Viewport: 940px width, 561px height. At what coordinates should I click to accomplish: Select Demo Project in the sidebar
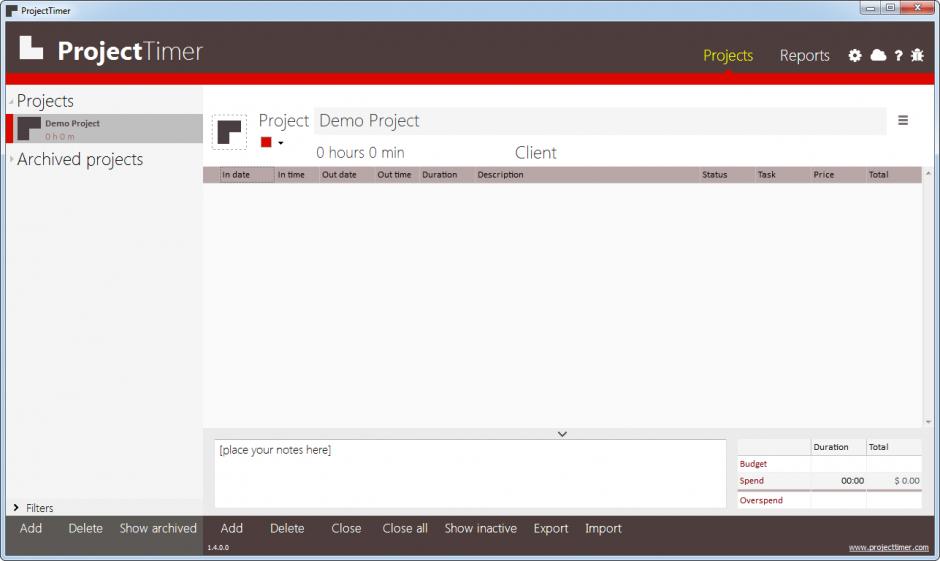tap(104, 128)
